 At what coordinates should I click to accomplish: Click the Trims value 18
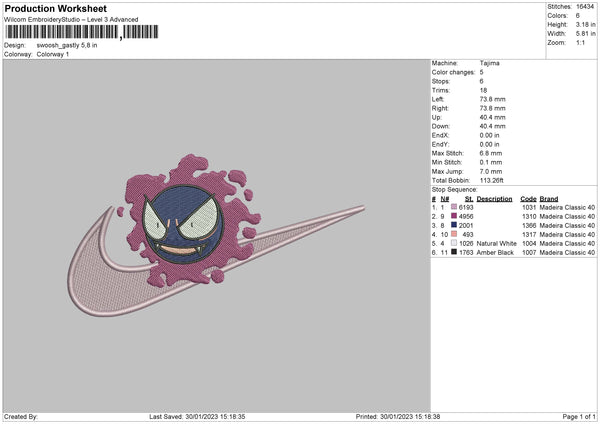point(483,90)
